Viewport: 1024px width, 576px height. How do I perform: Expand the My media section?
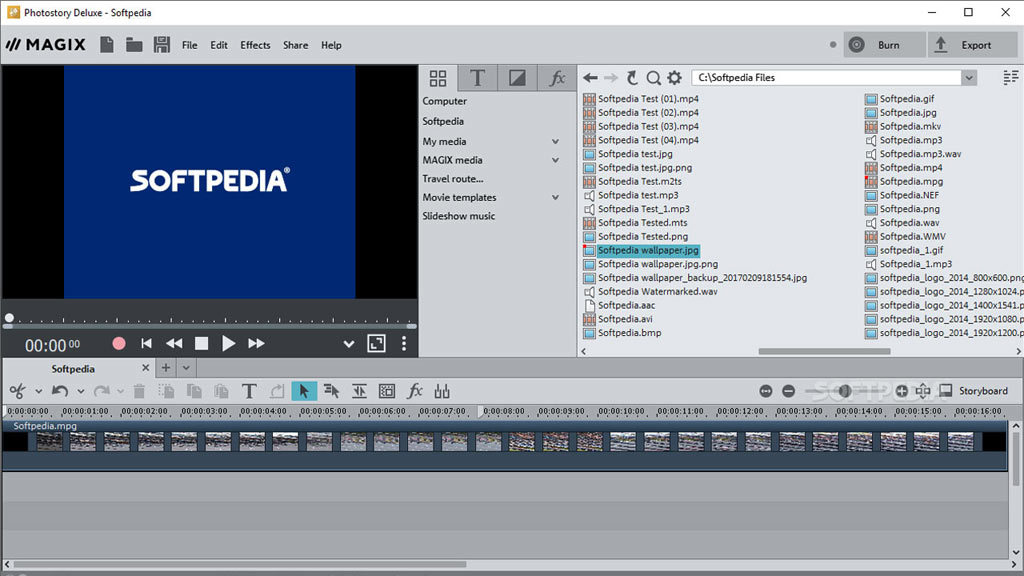pyautogui.click(x=555, y=142)
